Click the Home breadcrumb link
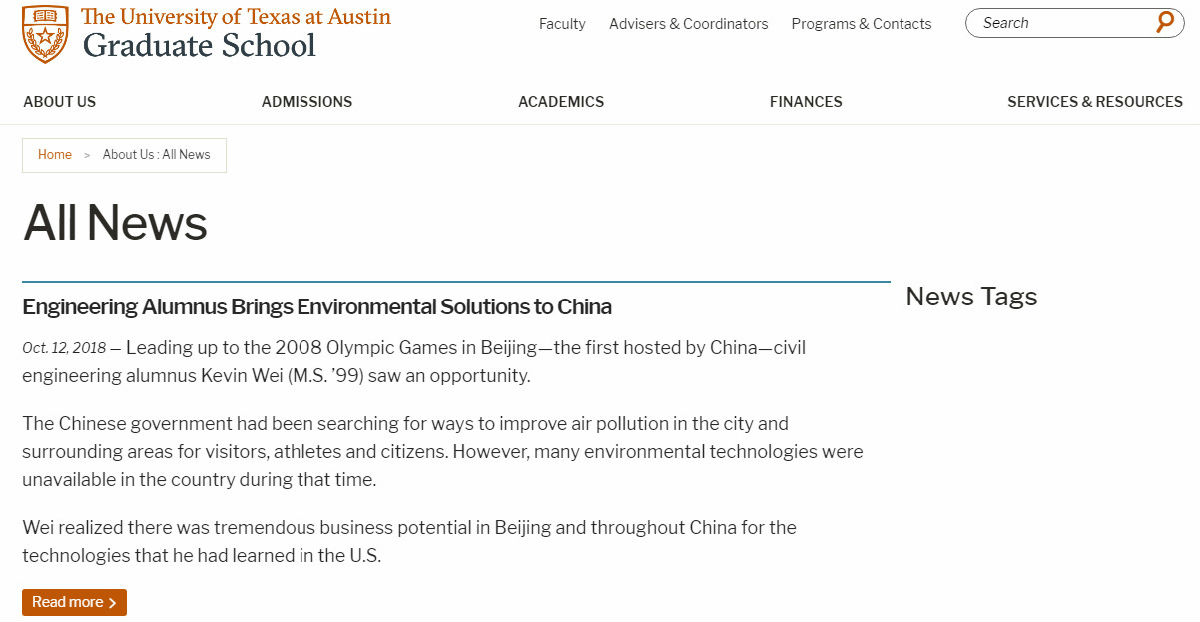The width and height of the screenshot is (1200, 622). 55,155
